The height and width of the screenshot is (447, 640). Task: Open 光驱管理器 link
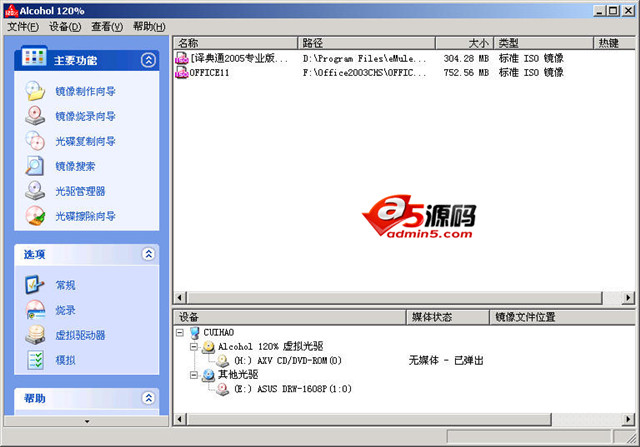click(x=80, y=191)
